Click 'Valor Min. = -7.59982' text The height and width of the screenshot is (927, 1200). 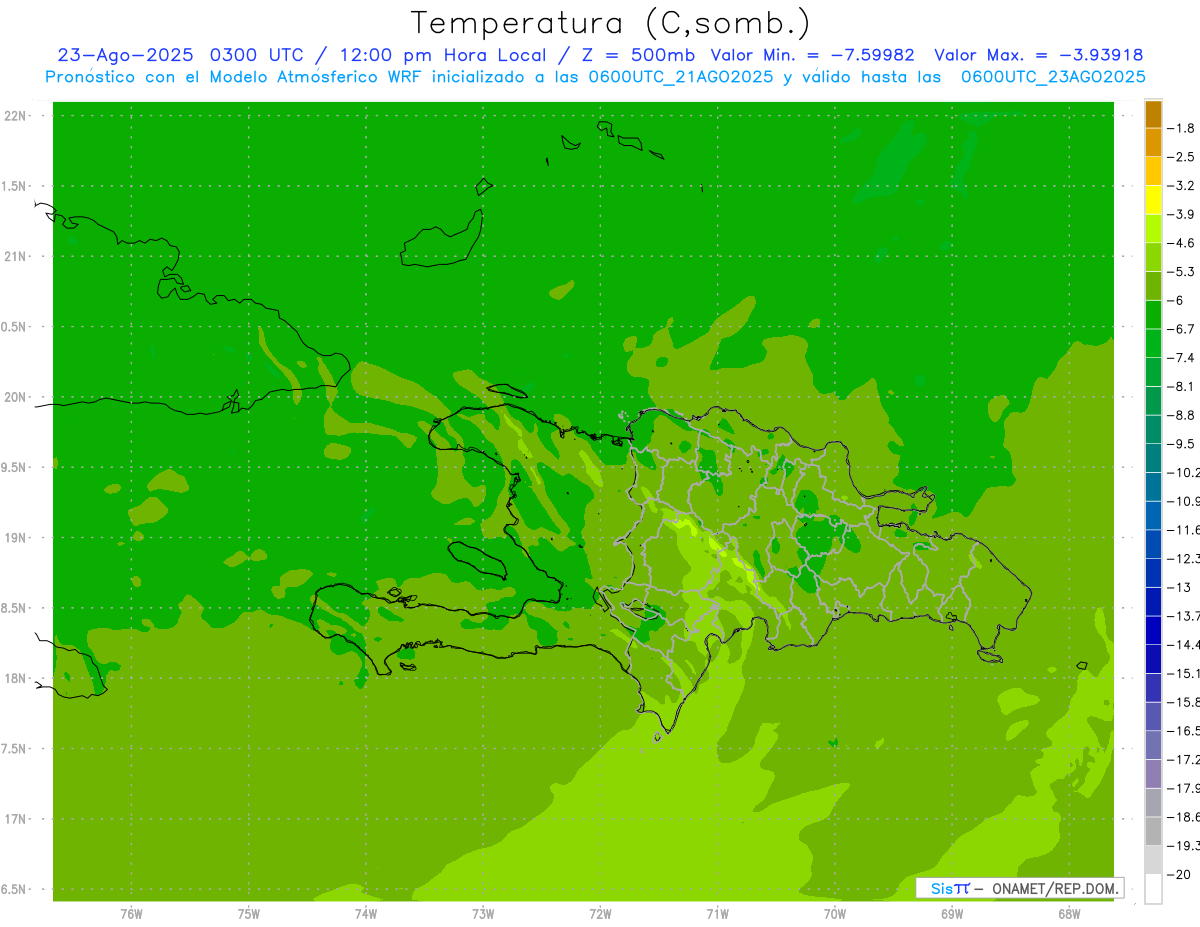tap(812, 55)
